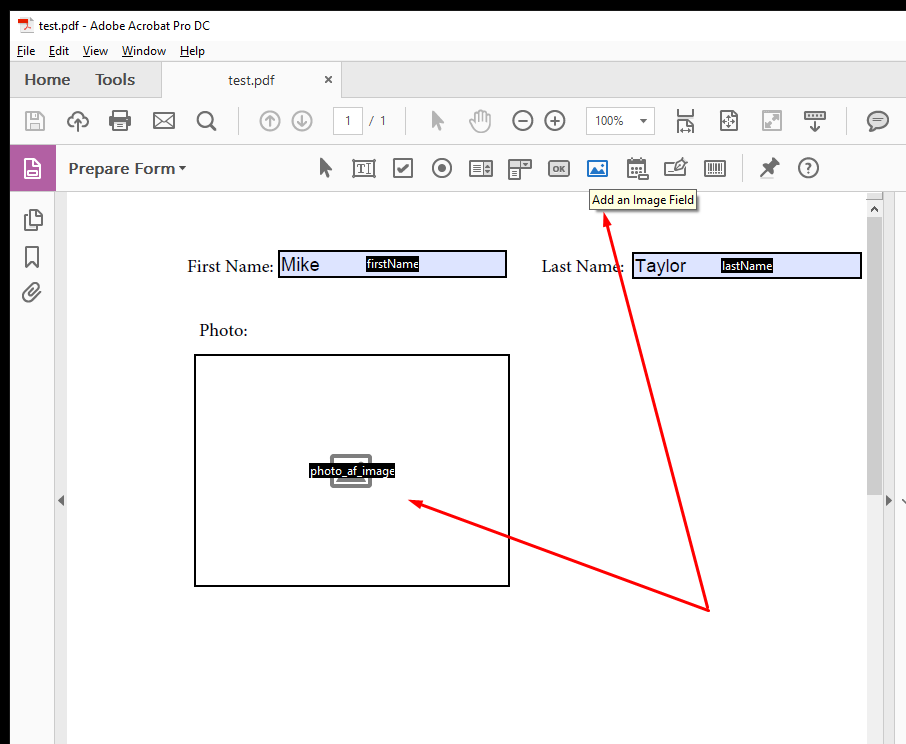906x744 pixels.
Task: Open the View menu
Action: 95,51
